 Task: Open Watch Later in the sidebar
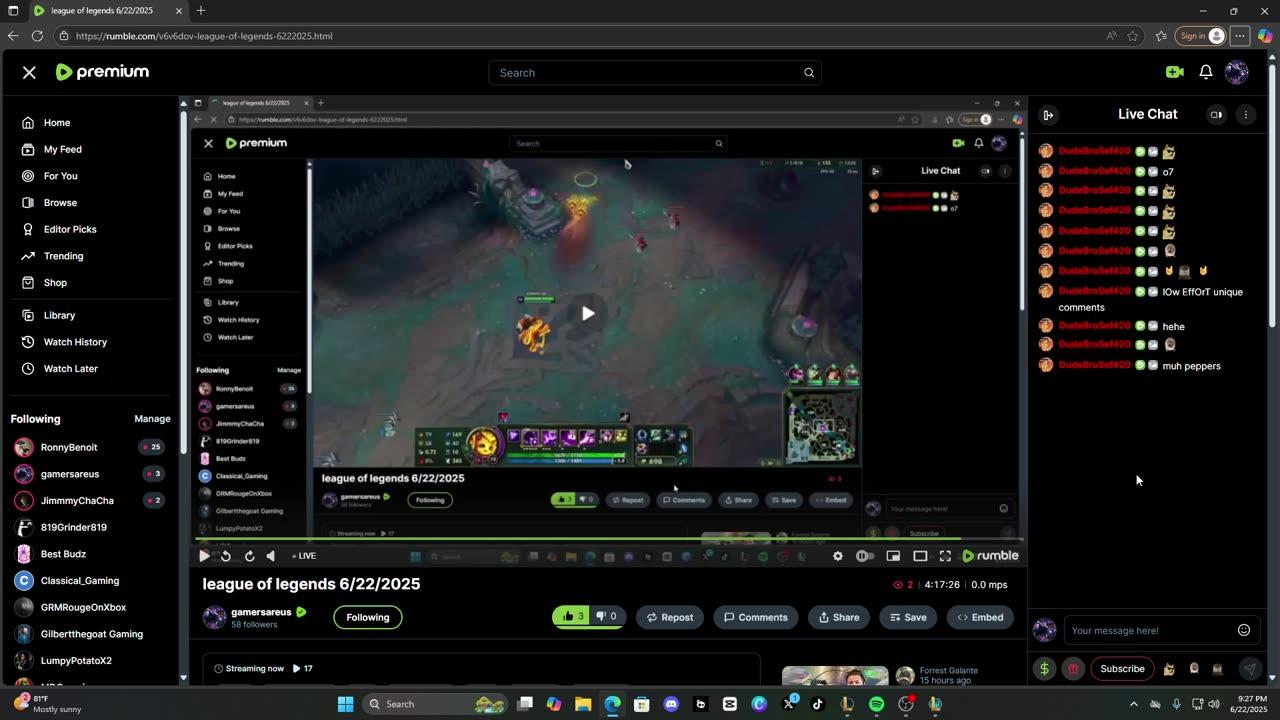[70, 368]
